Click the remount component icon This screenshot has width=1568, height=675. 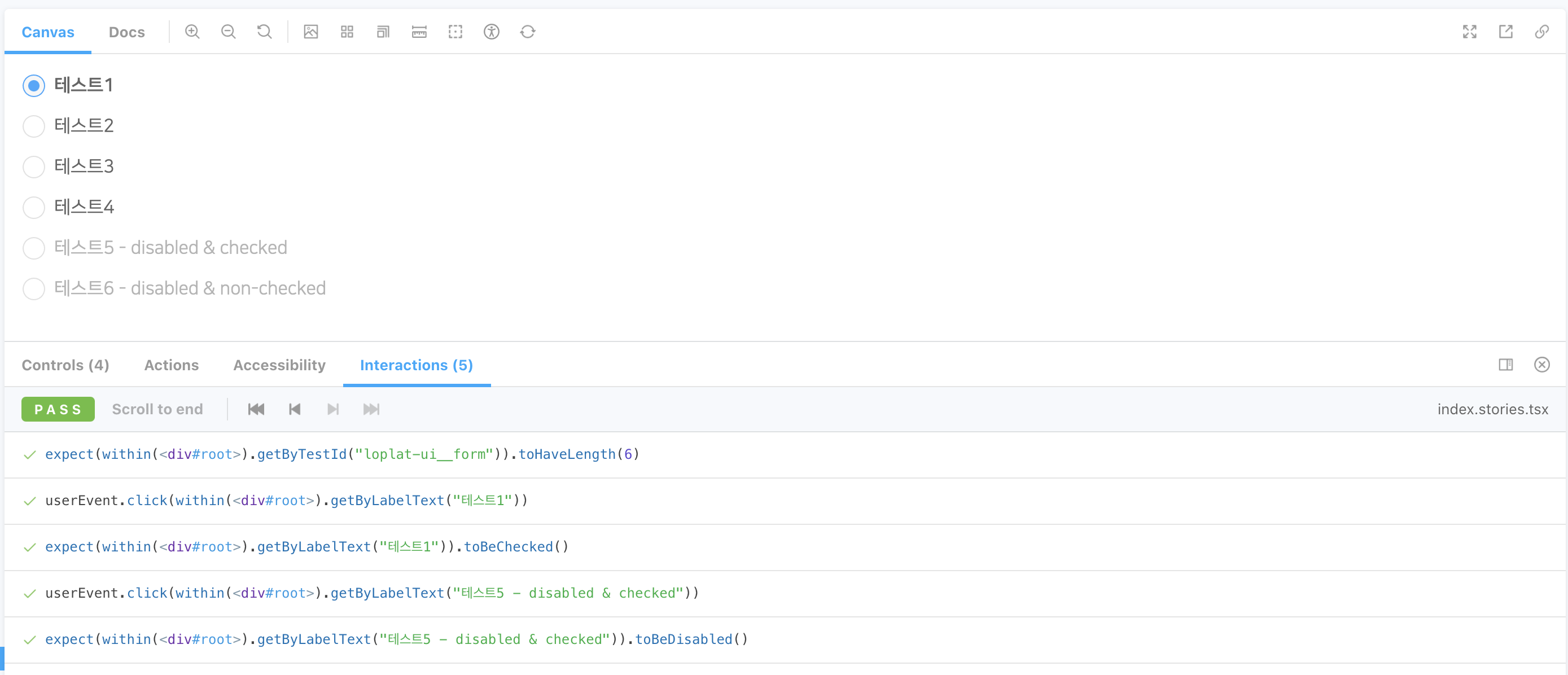[528, 32]
